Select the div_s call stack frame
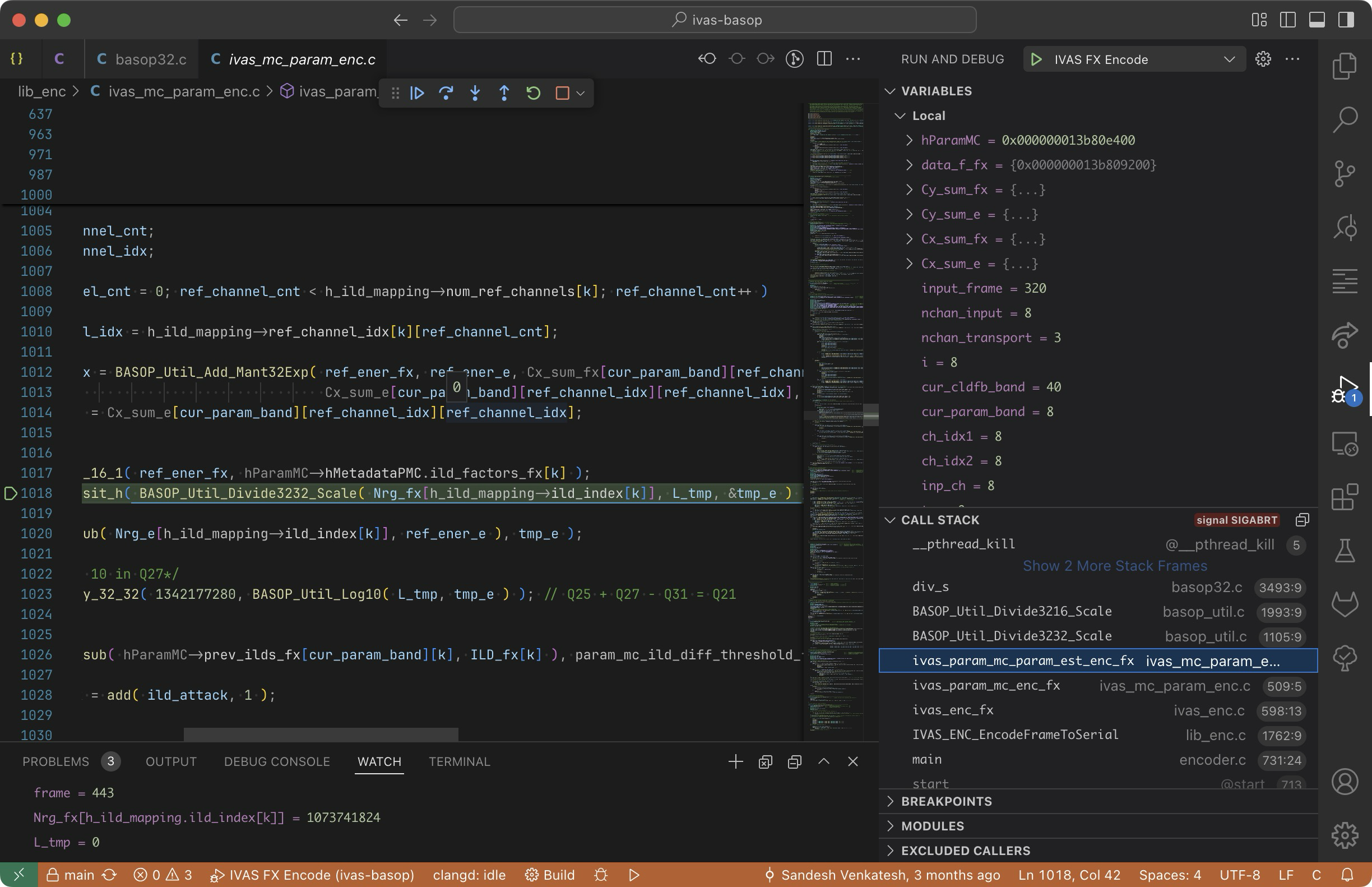The height and width of the screenshot is (887, 1372). pyautogui.click(x=930, y=587)
